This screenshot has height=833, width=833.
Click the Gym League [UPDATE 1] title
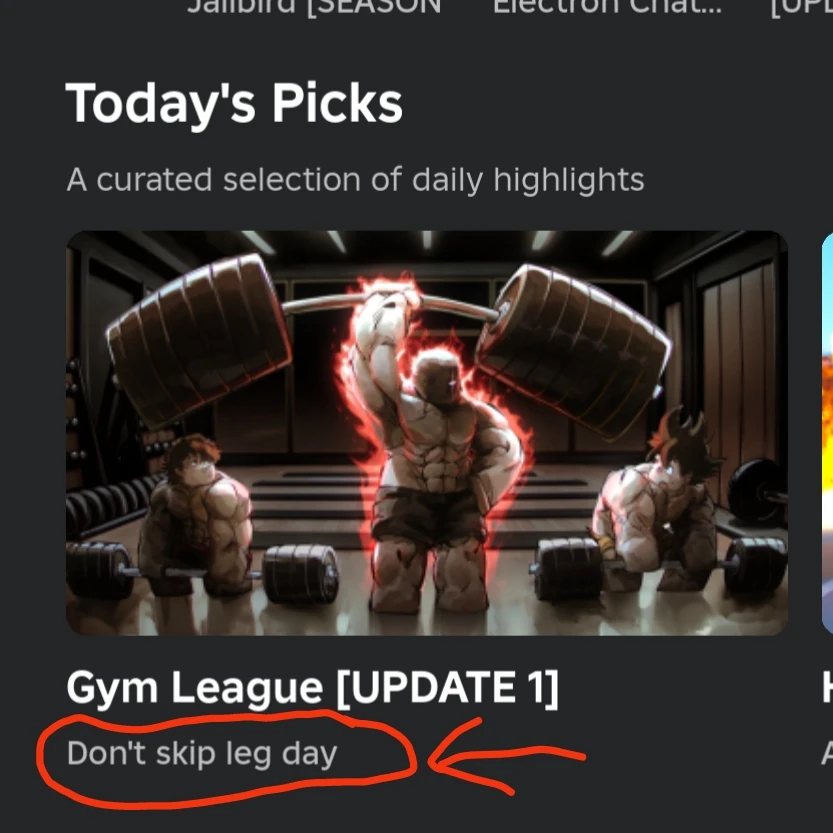pyautogui.click(x=312, y=688)
